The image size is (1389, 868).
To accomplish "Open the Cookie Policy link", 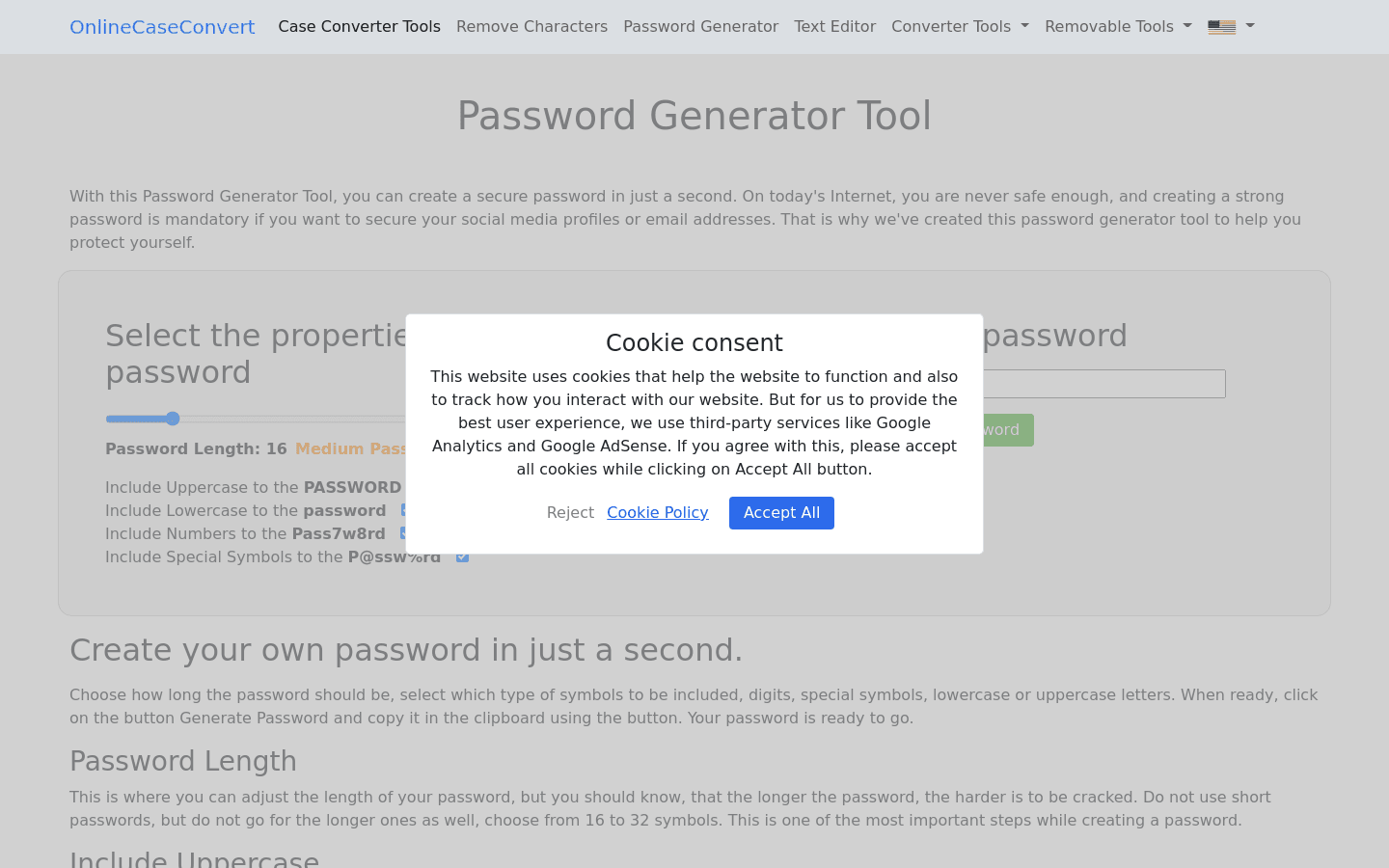I will tap(658, 512).
